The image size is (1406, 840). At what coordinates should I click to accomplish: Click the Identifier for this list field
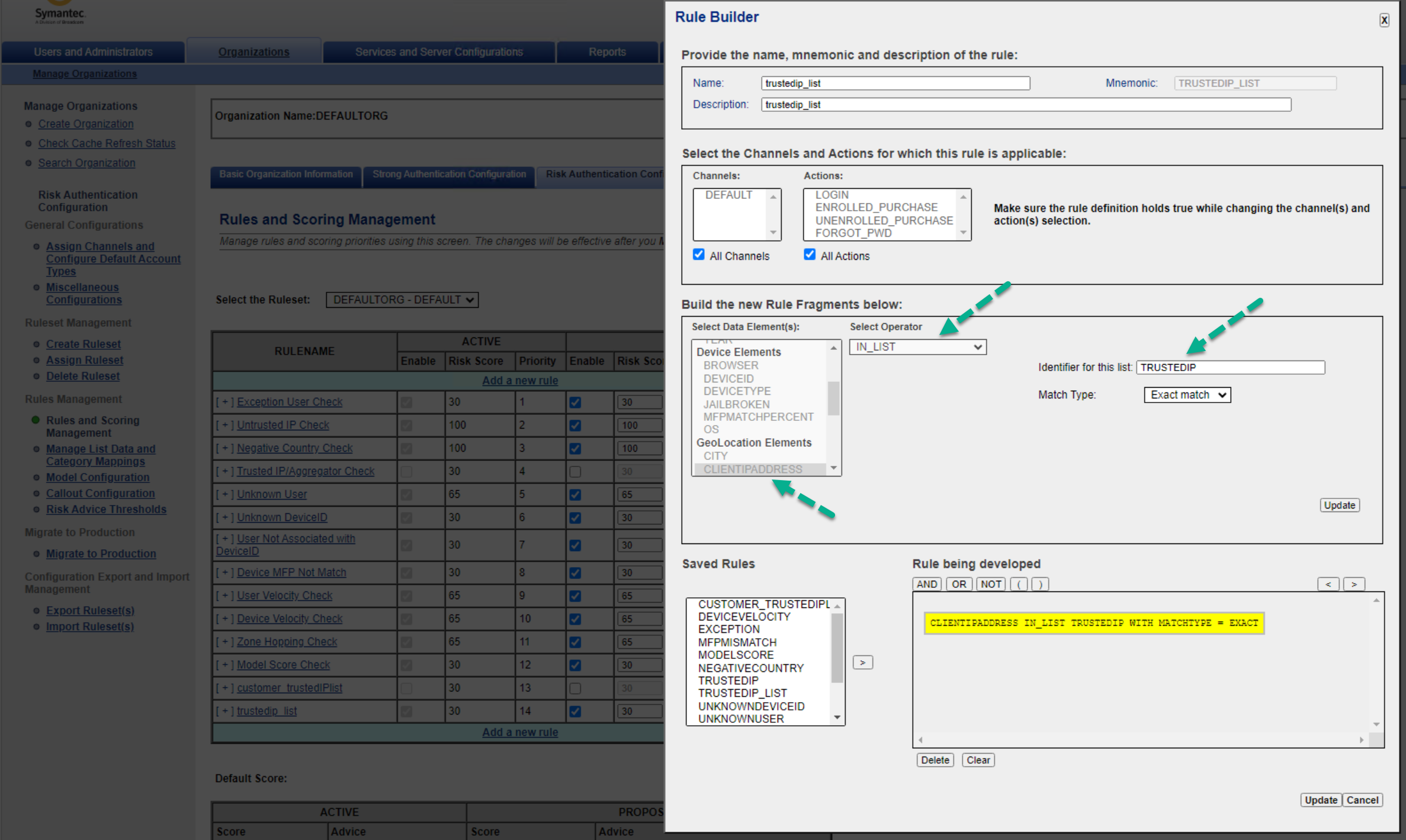tap(1230, 367)
